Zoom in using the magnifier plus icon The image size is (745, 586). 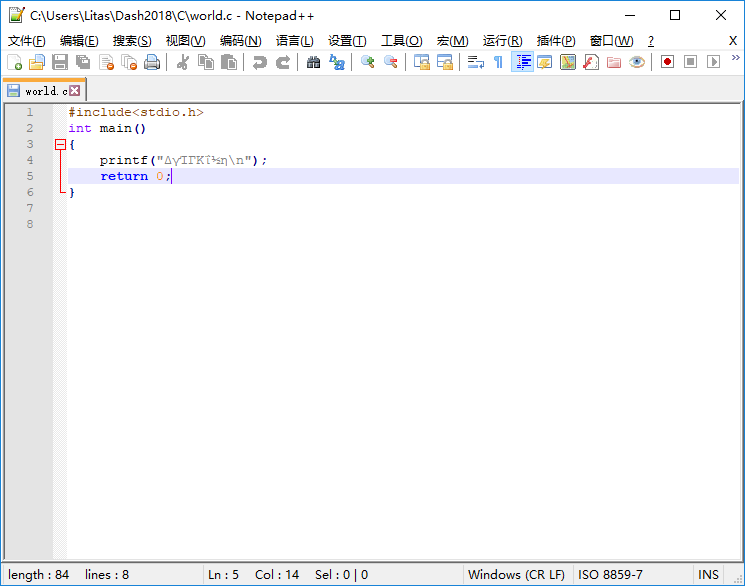click(367, 62)
